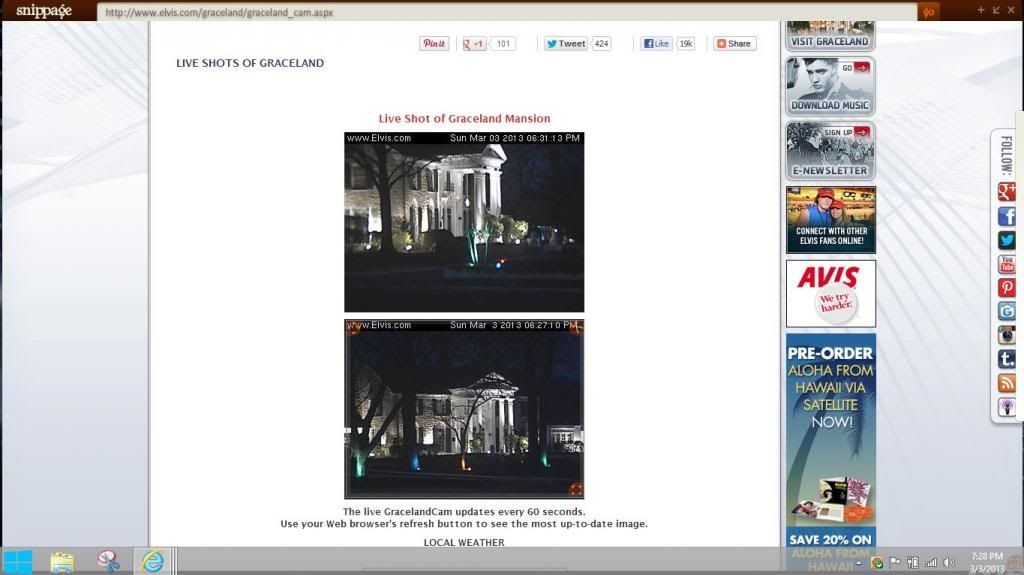
Task: Open the Pinterest follow icon
Action: point(1006,288)
